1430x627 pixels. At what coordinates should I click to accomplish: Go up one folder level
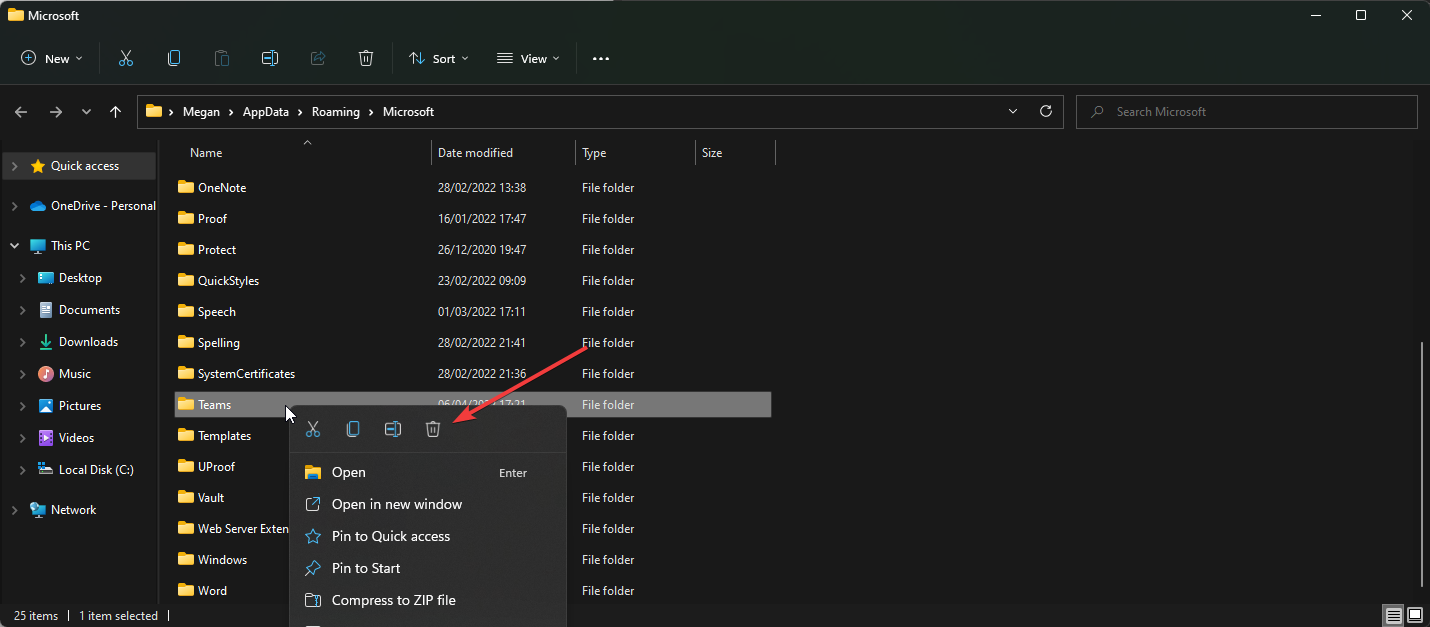[116, 112]
